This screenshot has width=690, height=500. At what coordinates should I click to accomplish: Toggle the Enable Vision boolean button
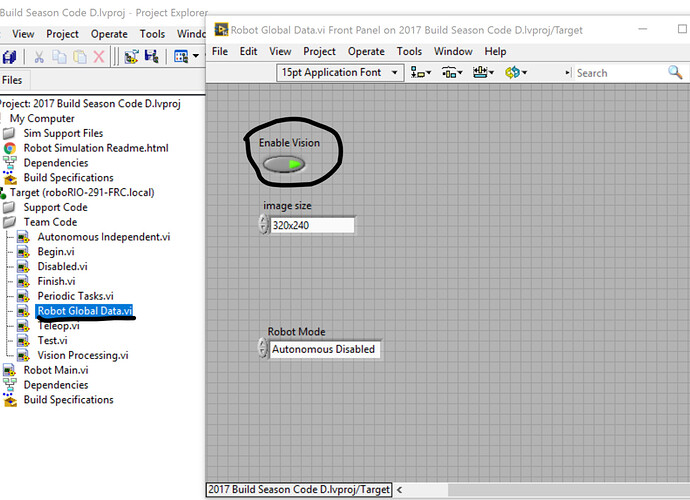[284, 165]
